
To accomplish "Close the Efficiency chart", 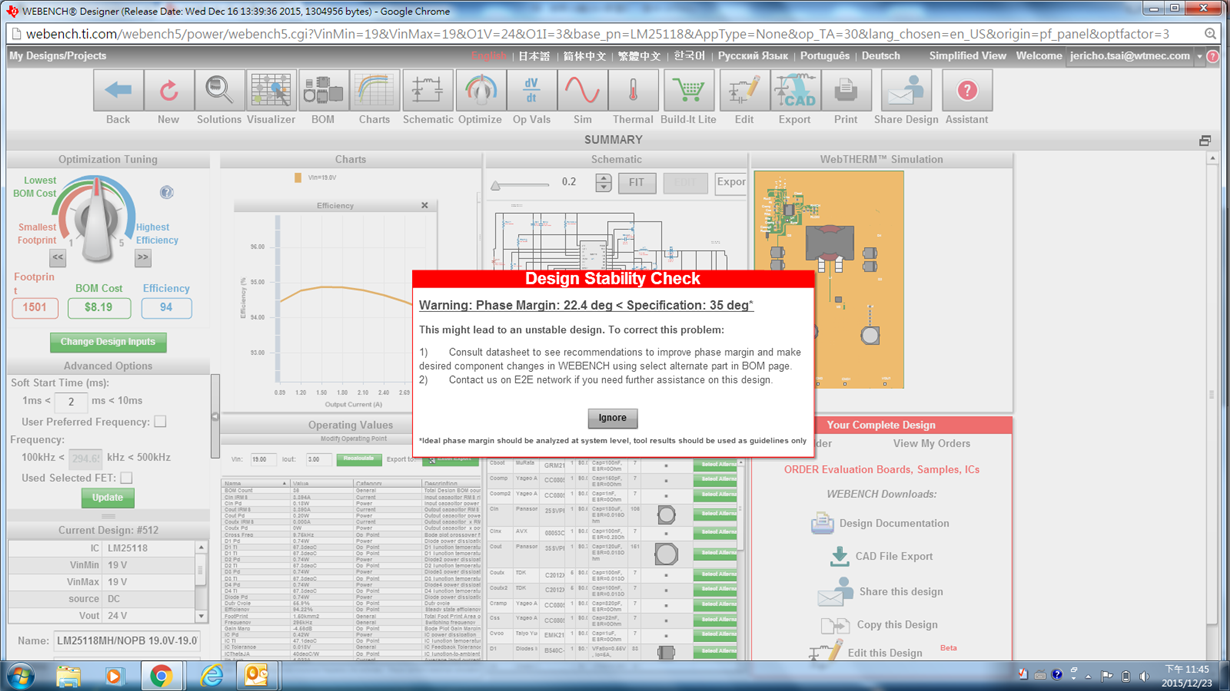I will [x=424, y=205].
